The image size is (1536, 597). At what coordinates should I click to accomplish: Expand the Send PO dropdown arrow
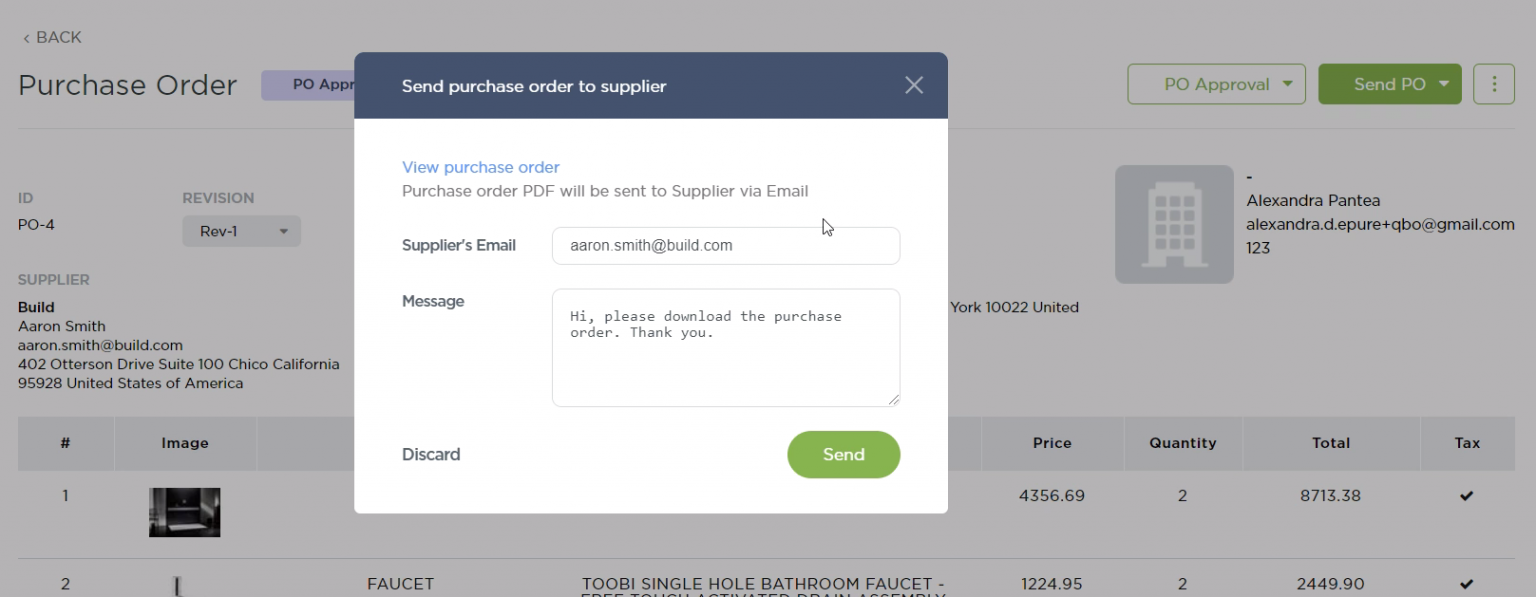1444,84
